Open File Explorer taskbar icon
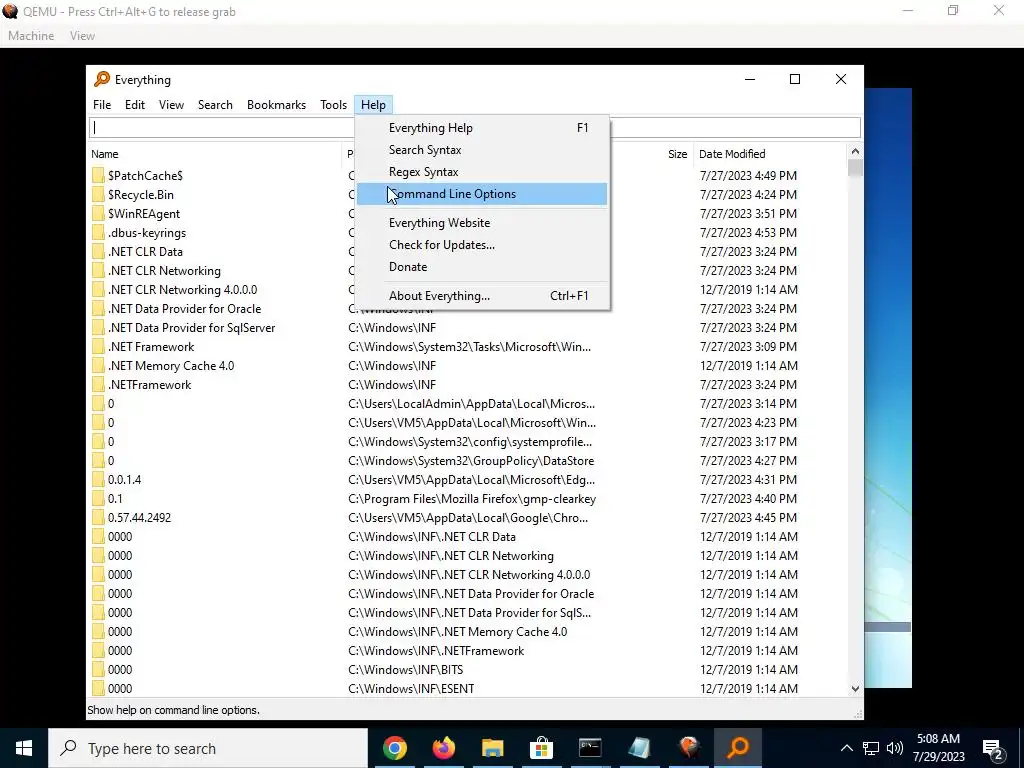 point(492,748)
